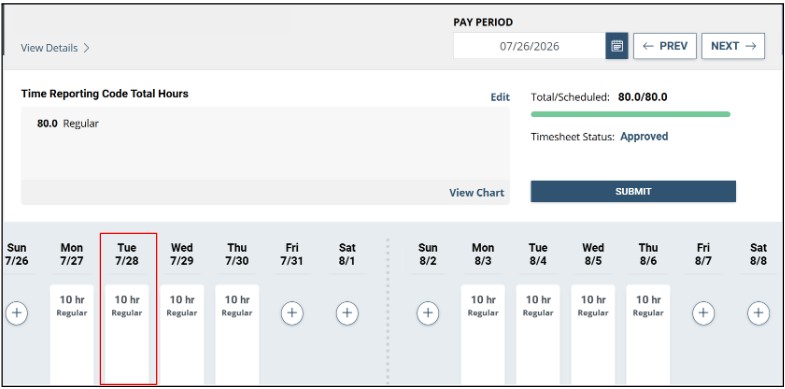The image size is (785, 389).
Task: Go to previous pay period with PREV
Action: pyautogui.click(x=665, y=46)
